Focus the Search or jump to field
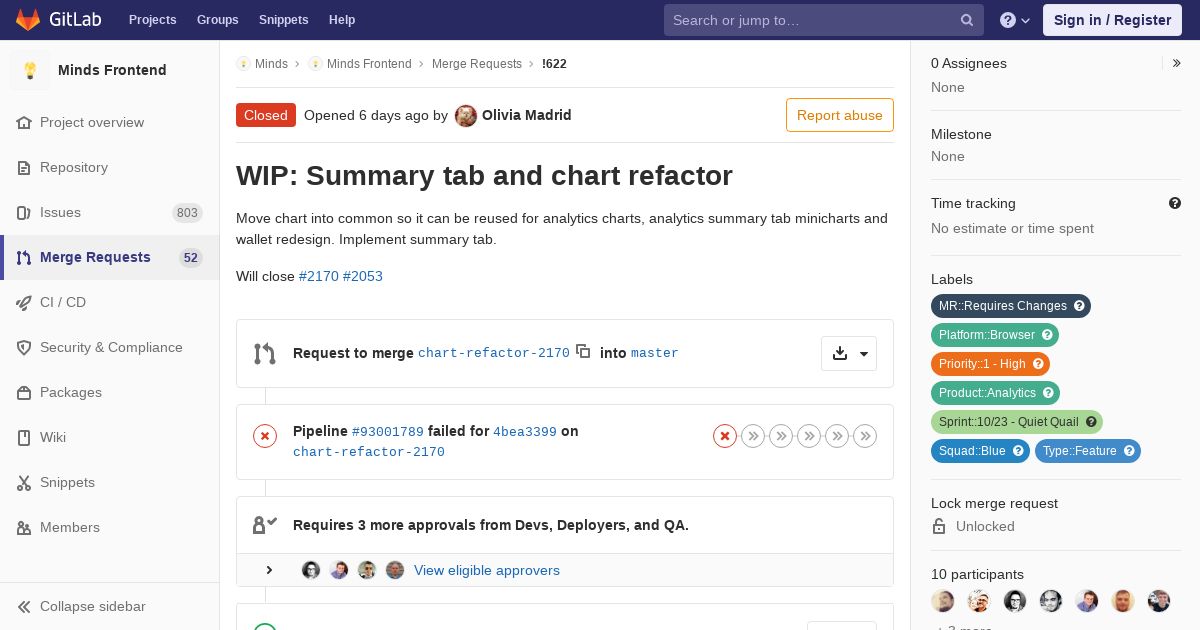Screen dimensions: 1200x630 click(x=824, y=20)
